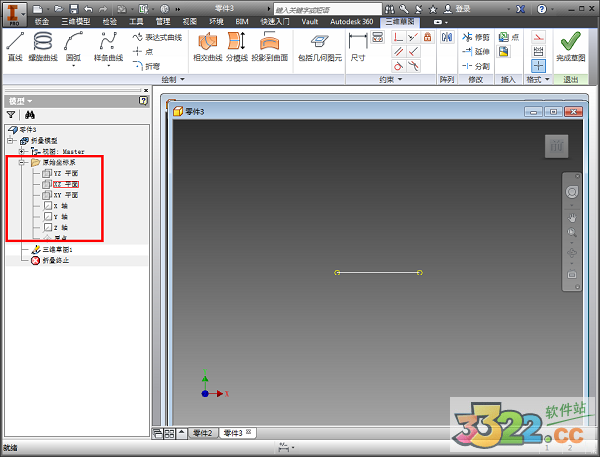The width and height of the screenshot is (600, 457).
Task: Select the 分模线 silhouette curve tool
Action: (x=237, y=47)
